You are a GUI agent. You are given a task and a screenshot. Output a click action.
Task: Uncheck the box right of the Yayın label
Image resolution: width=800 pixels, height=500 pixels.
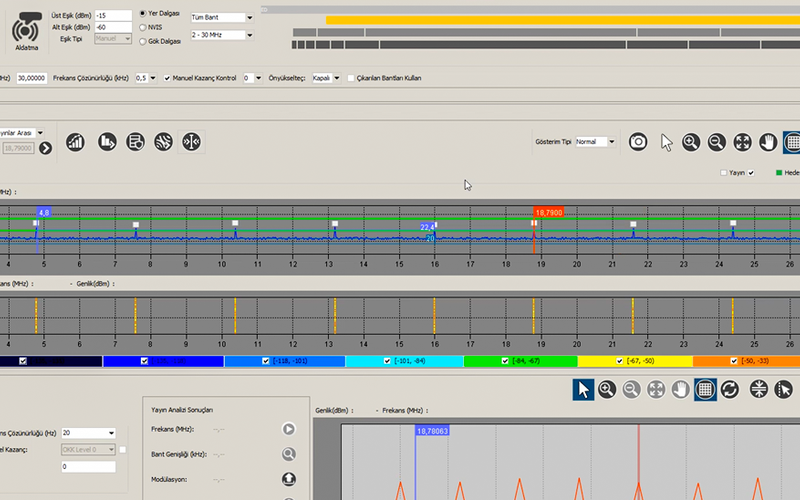click(751, 173)
